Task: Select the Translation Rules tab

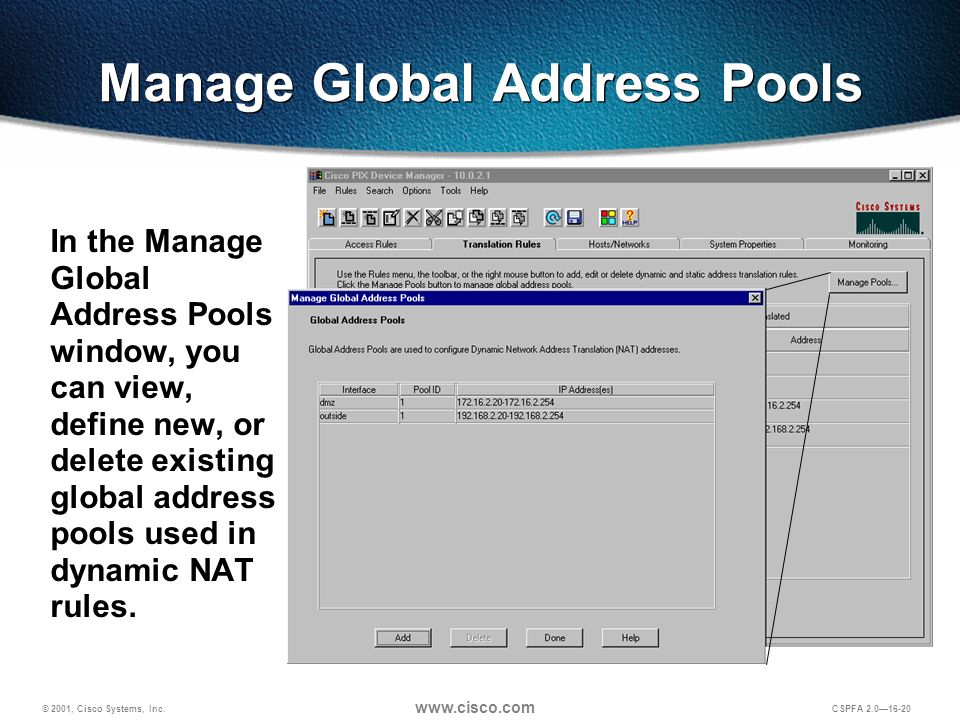Action: (501, 244)
